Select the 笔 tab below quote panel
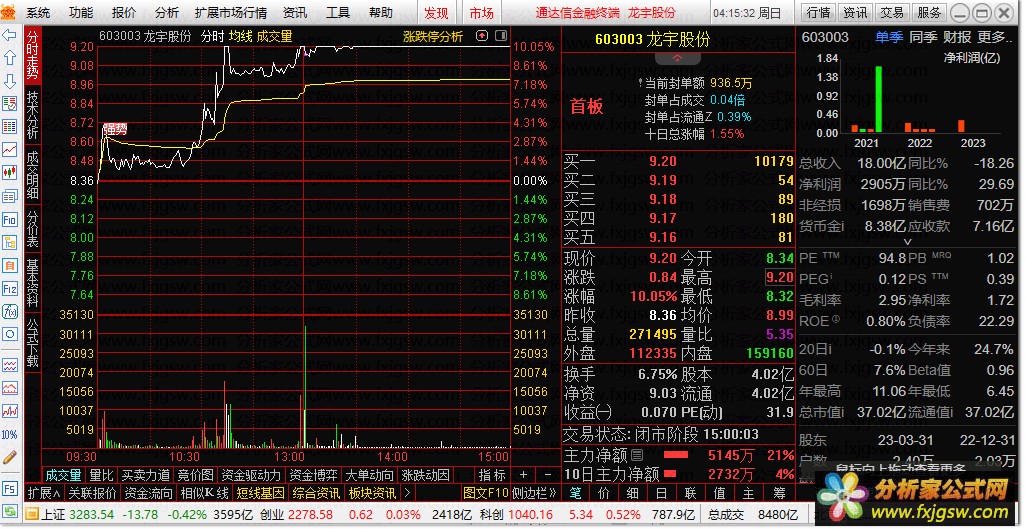The height and width of the screenshot is (529, 1025). click(575, 492)
